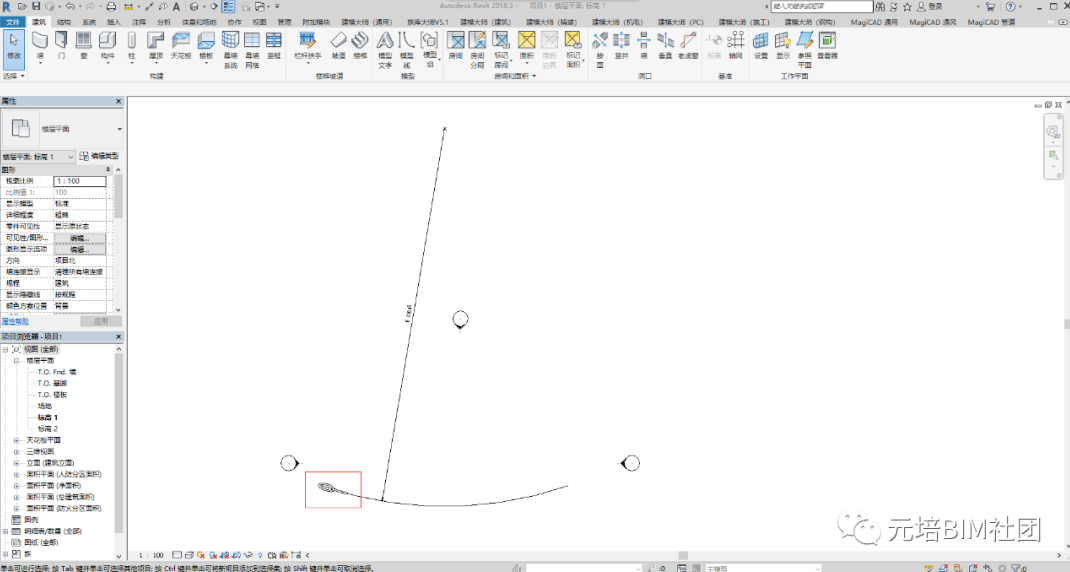Collapse the 视图 (全部) tree node

pos(5,349)
